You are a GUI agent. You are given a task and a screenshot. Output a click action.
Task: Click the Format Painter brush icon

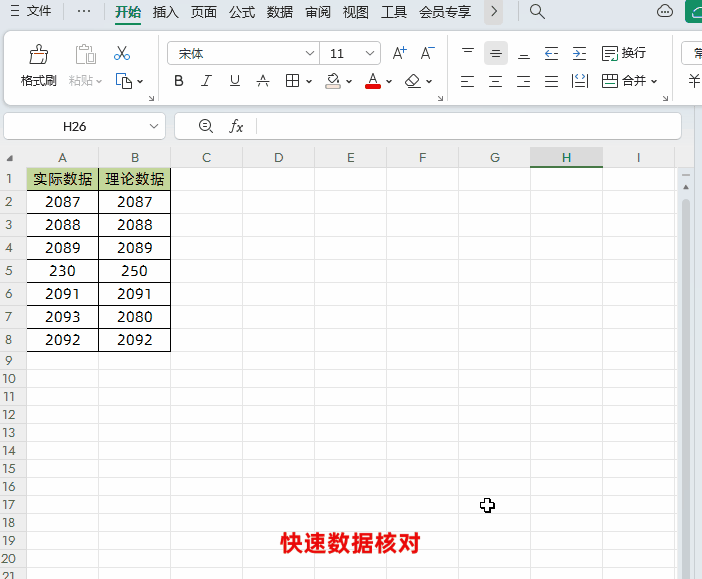pyautogui.click(x=38, y=55)
